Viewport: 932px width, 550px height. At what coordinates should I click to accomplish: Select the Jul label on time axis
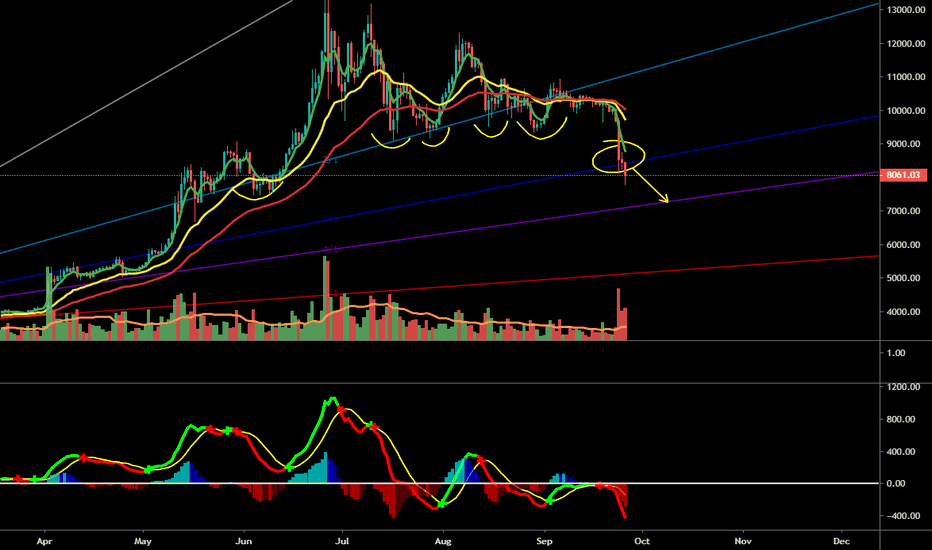pyautogui.click(x=342, y=541)
